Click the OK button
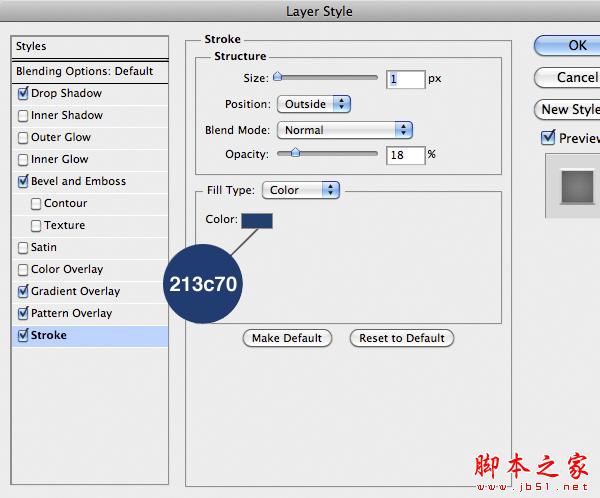This screenshot has width=600, height=498. click(x=567, y=46)
